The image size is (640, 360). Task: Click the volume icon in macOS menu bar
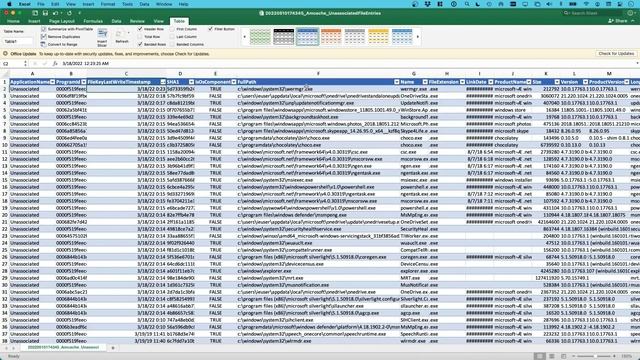549,4
